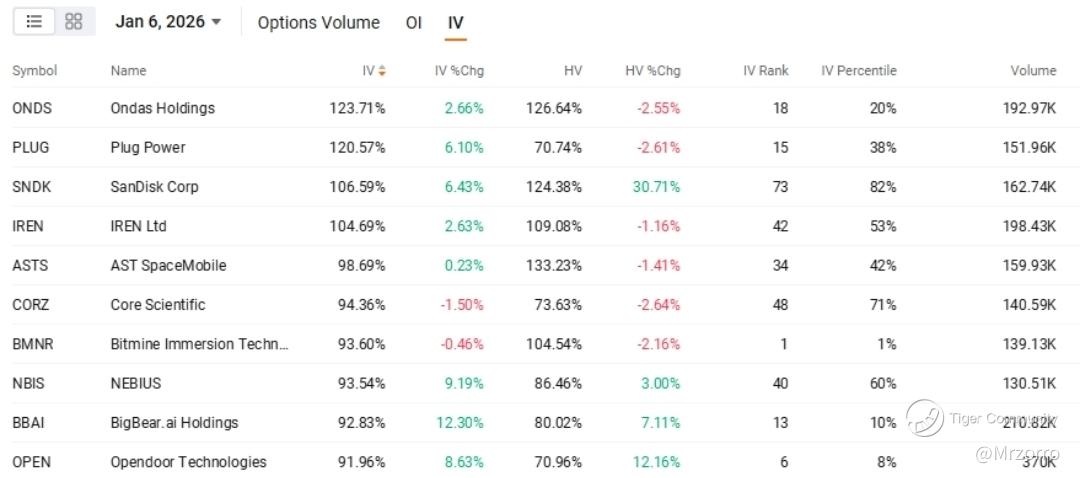
Task: Select the IV tab
Action: point(456,22)
